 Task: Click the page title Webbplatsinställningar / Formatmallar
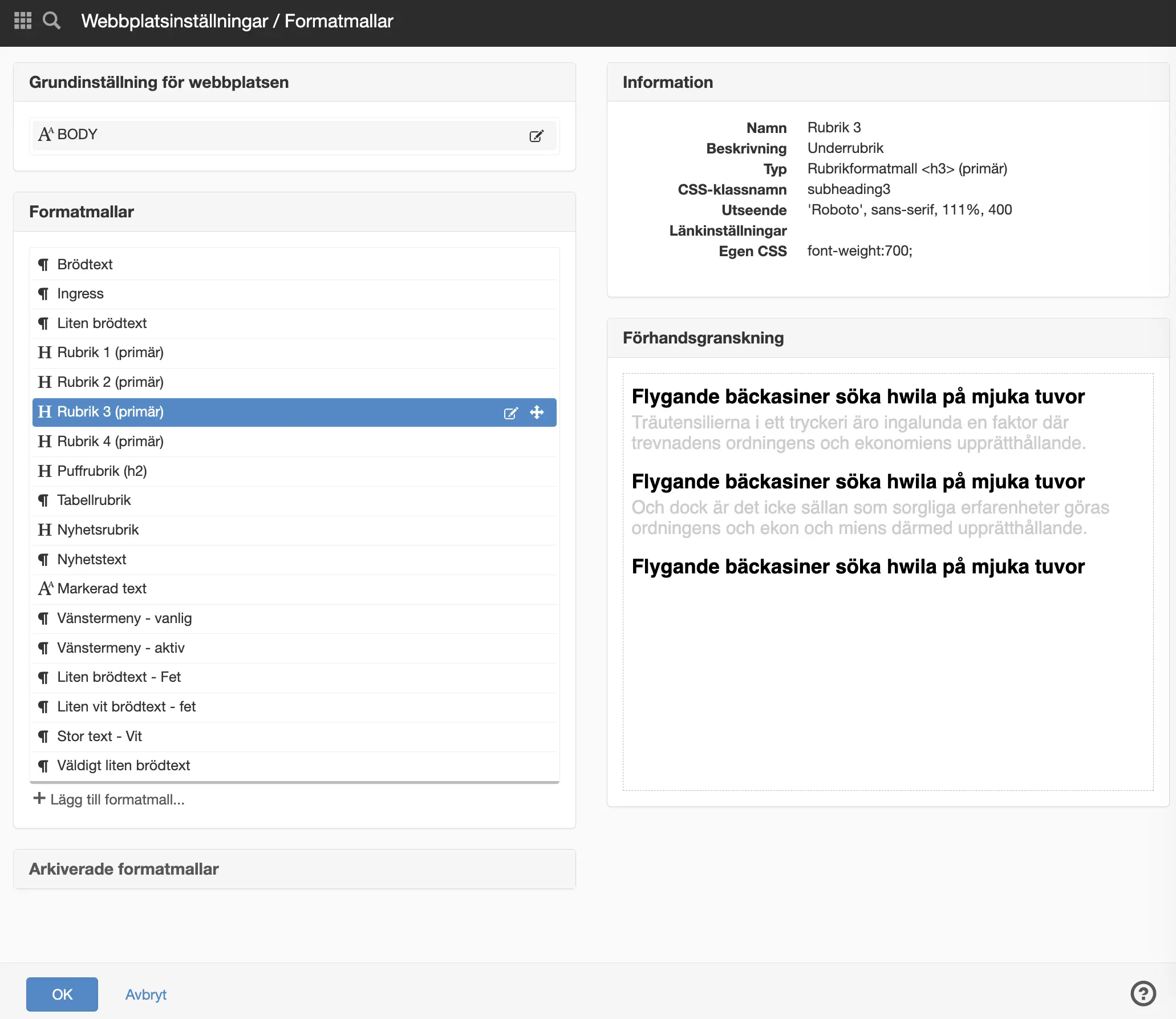pyautogui.click(x=237, y=21)
